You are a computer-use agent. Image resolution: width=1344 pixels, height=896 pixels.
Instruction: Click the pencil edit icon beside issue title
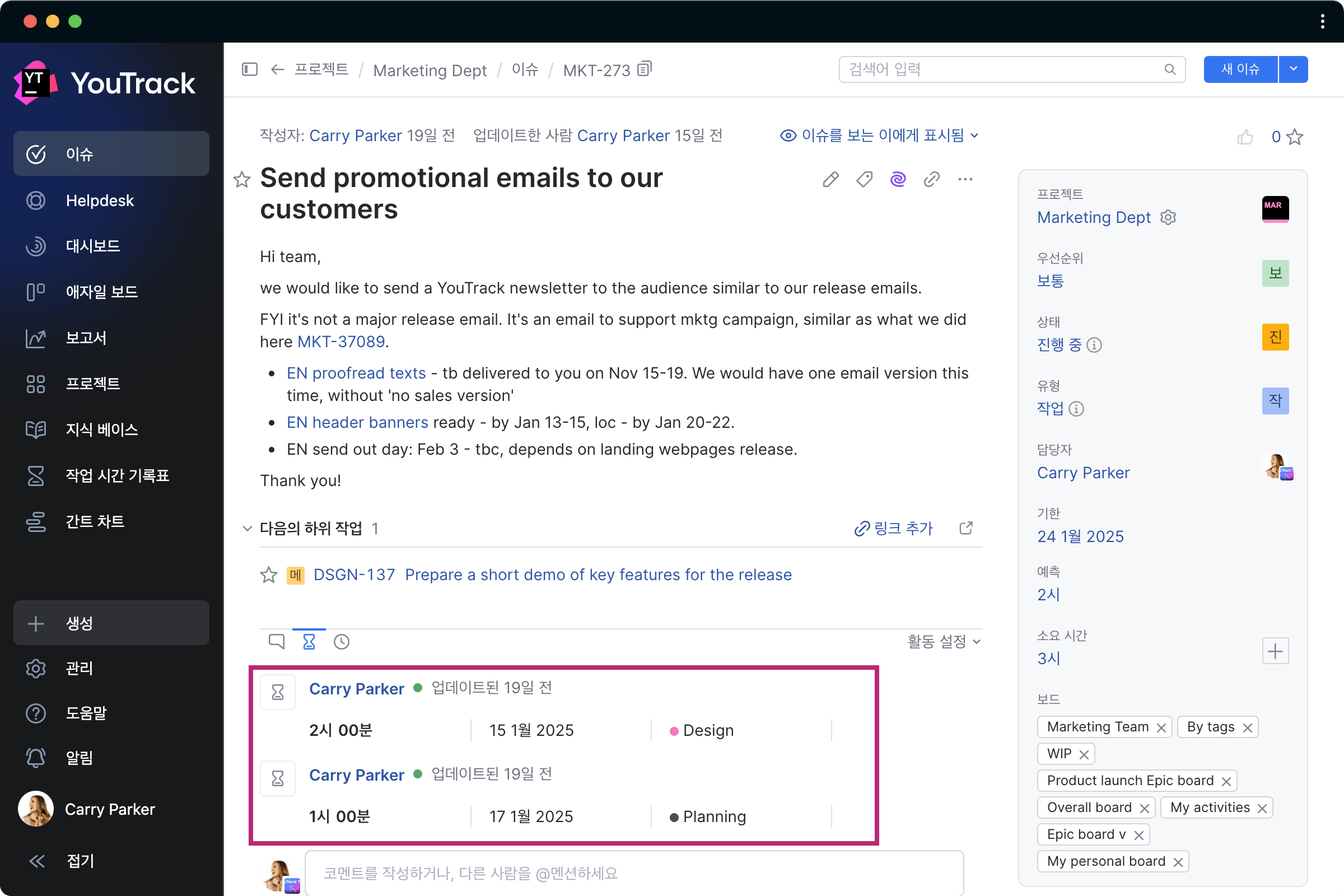(x=830, y=179)
